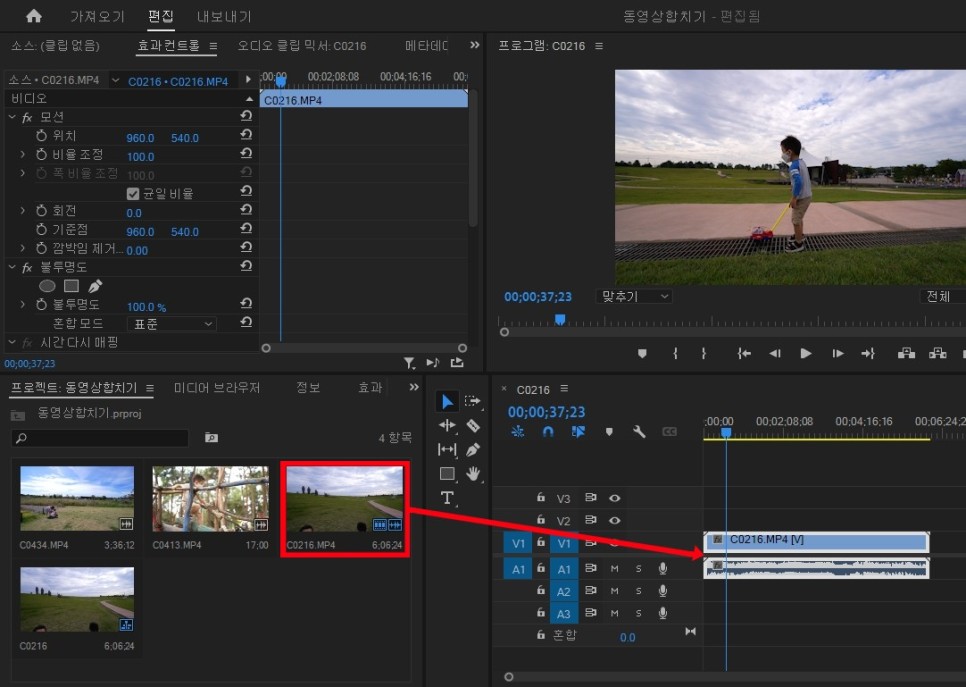Go to In point
The width and height of the screenshot is (966, 687).
(744, 354)
